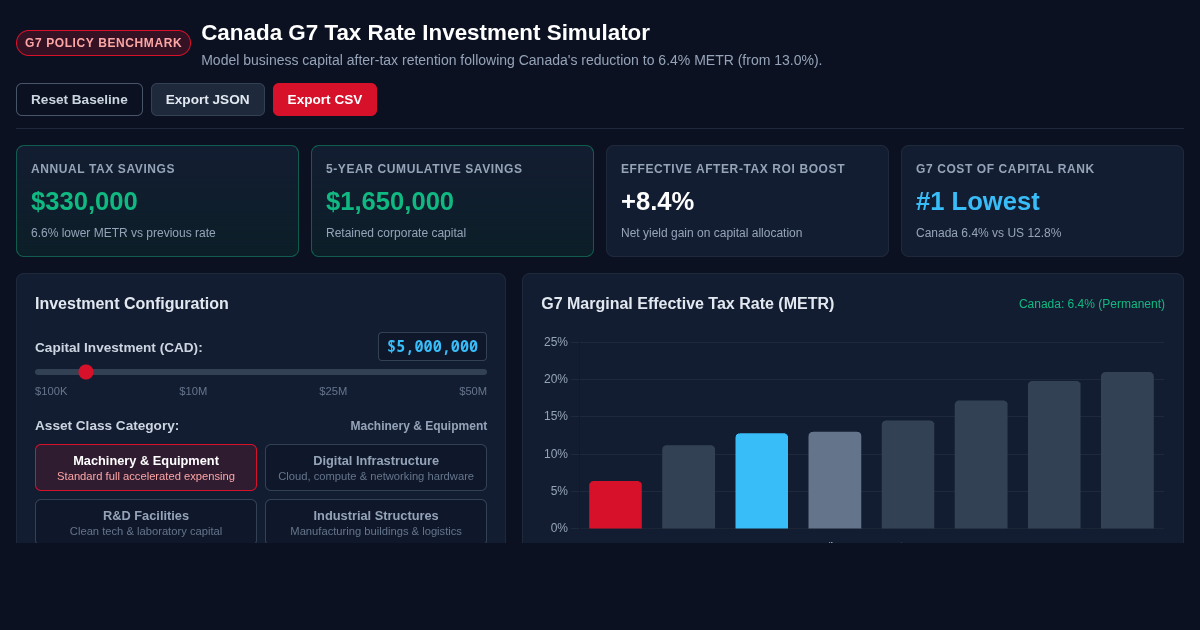The width and height of the screenshot is (1200, 630).
Task: Click the tallest rightmost chart bar
Action: point(1127,450)
